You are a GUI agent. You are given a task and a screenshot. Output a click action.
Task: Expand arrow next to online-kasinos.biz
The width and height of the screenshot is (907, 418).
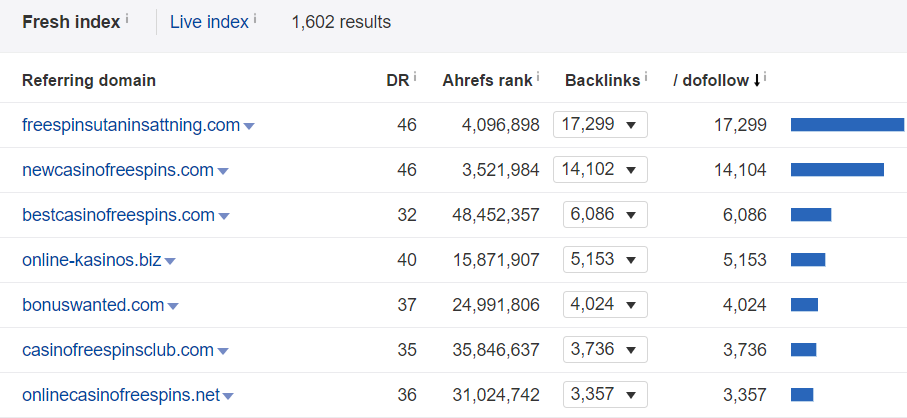170,262
